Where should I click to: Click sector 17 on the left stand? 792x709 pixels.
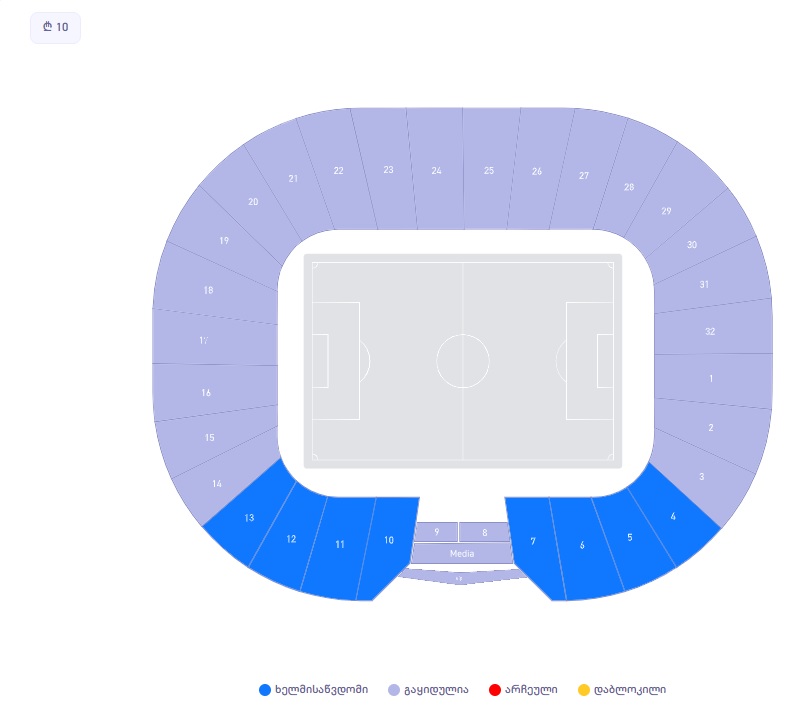(215, 337)
